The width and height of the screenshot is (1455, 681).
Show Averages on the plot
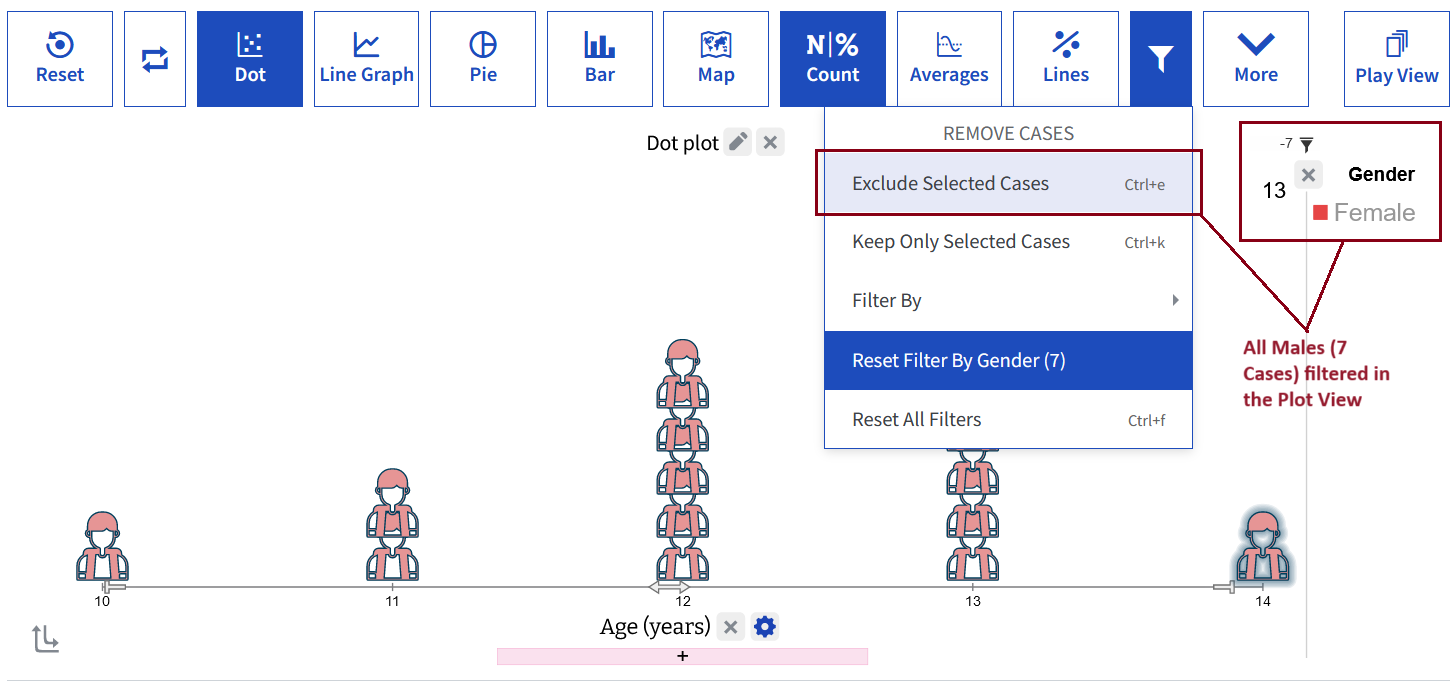tap(949, 59)
